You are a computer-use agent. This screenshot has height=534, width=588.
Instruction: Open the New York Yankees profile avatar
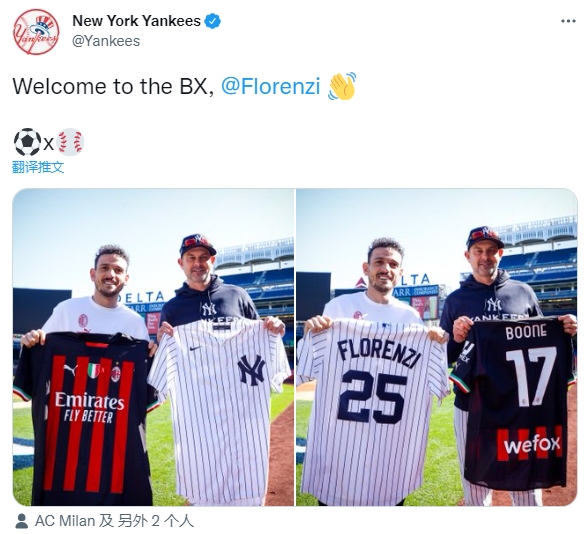tap(36, 32)
